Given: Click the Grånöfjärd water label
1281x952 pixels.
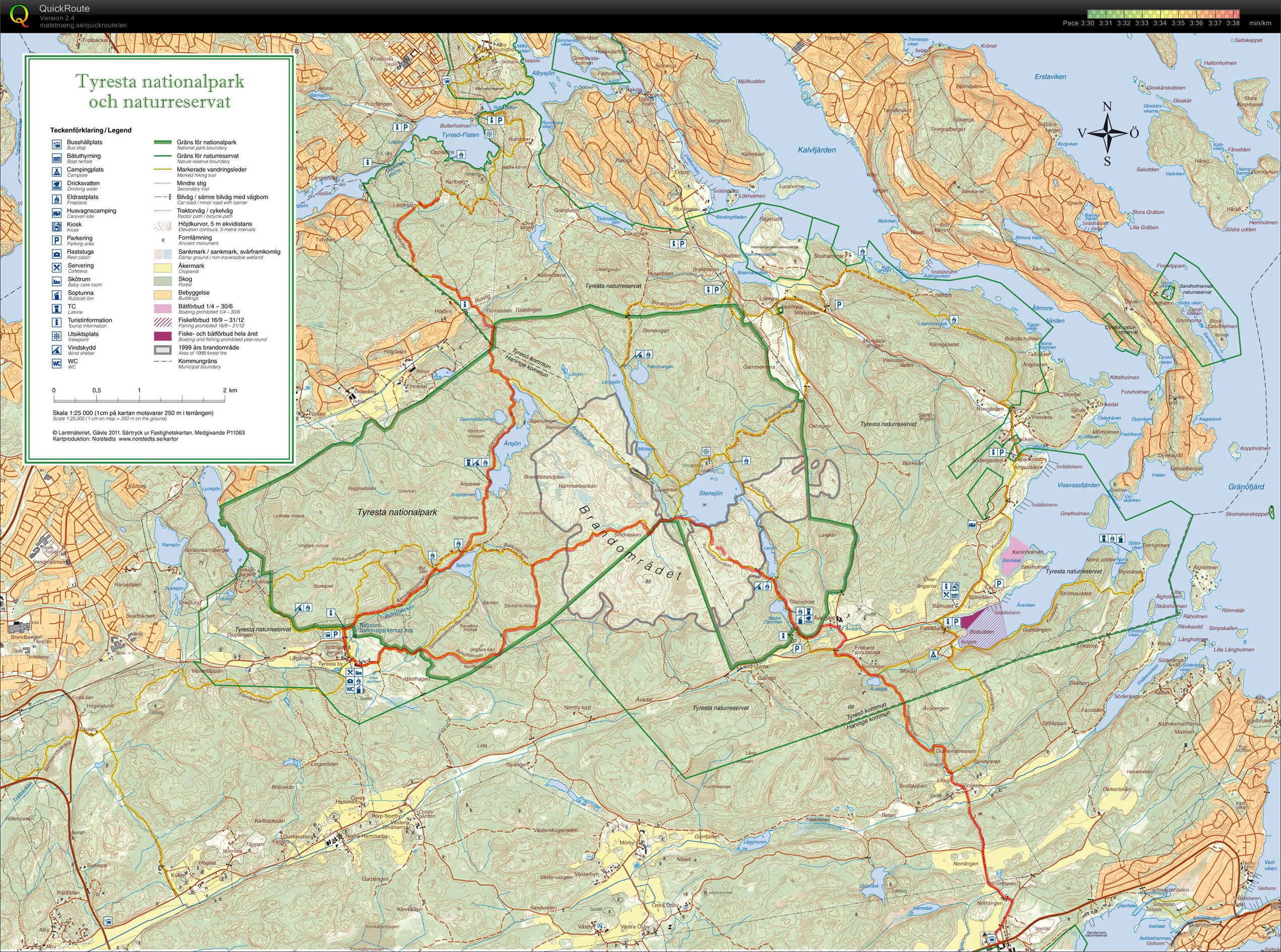Looking at the screenshot, I should [1246, 487].
